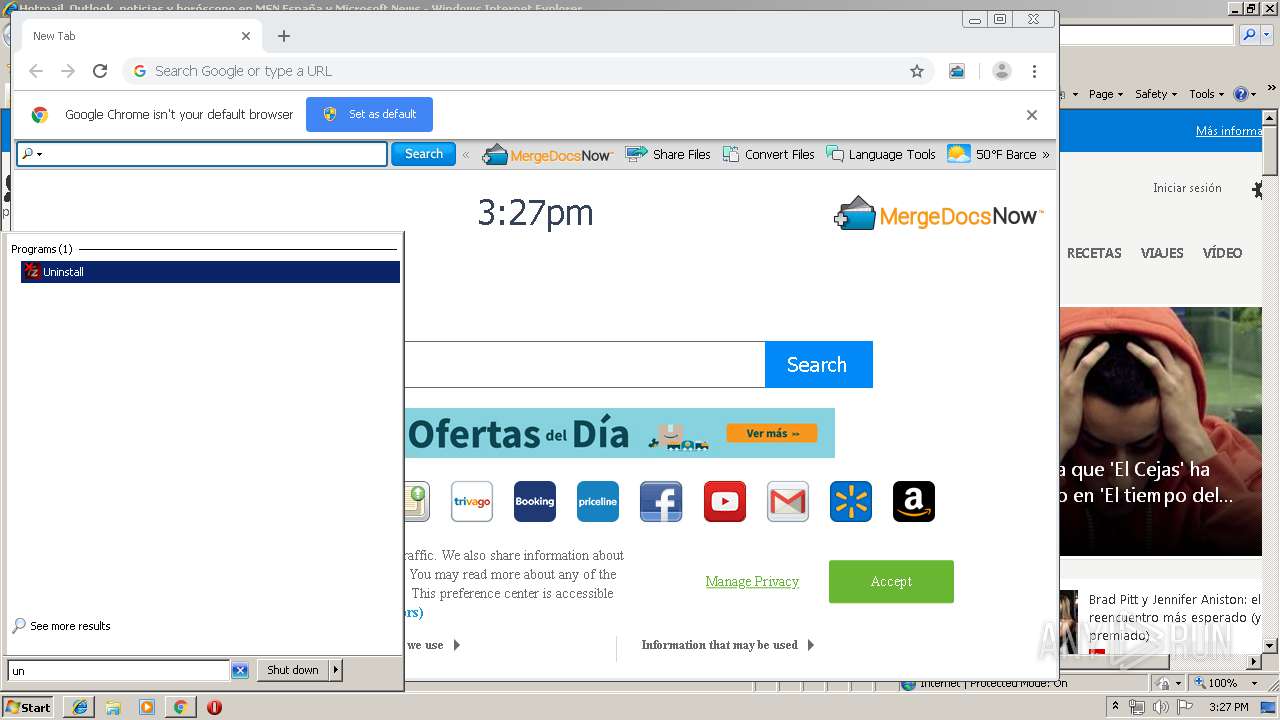1280x720 pixels.
Task: Expand the toolbar overflow chevron on right
Action: [x=1046, y=155]
